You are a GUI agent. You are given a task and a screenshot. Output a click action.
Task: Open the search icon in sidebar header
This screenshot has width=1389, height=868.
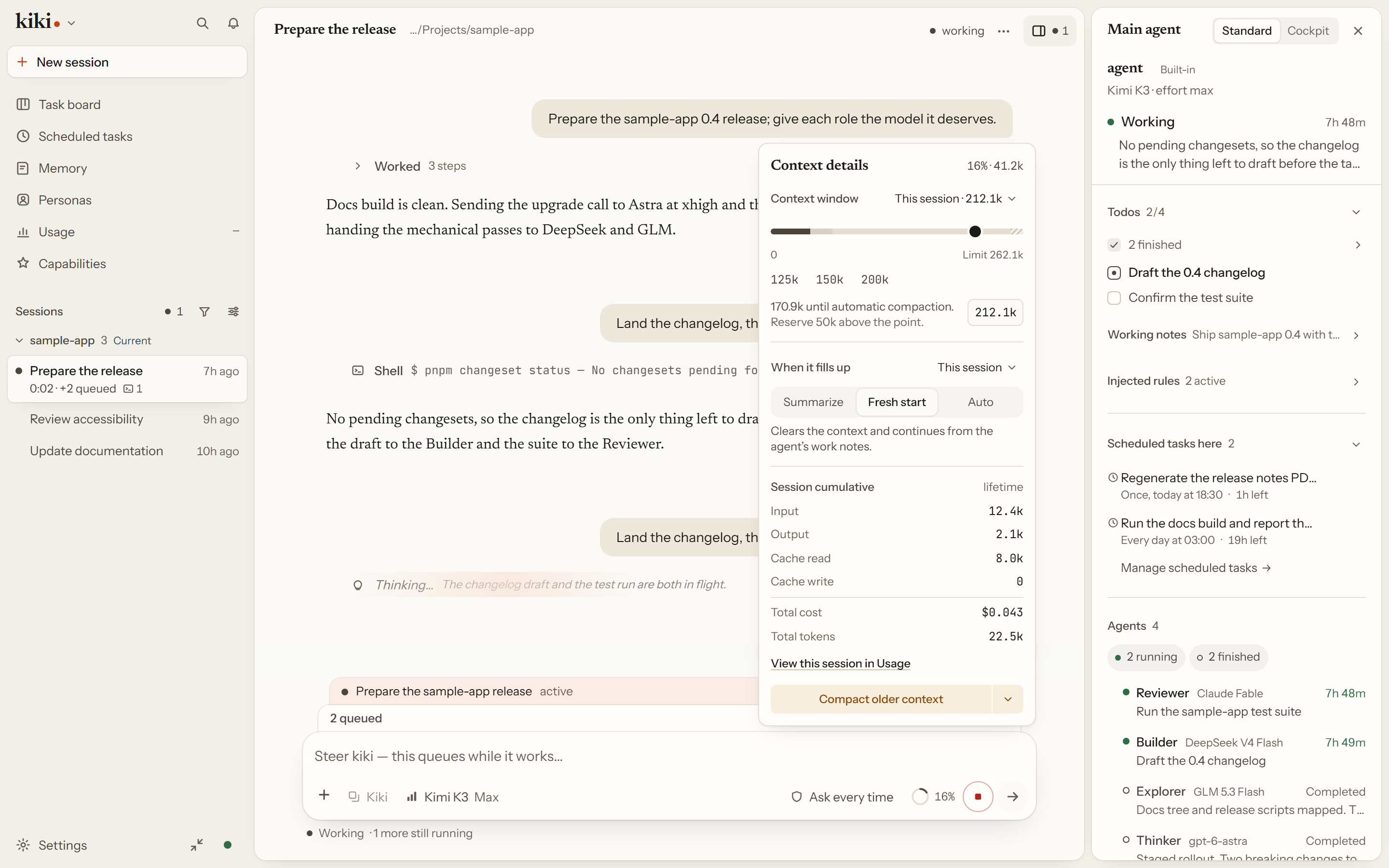coord(202,23)
